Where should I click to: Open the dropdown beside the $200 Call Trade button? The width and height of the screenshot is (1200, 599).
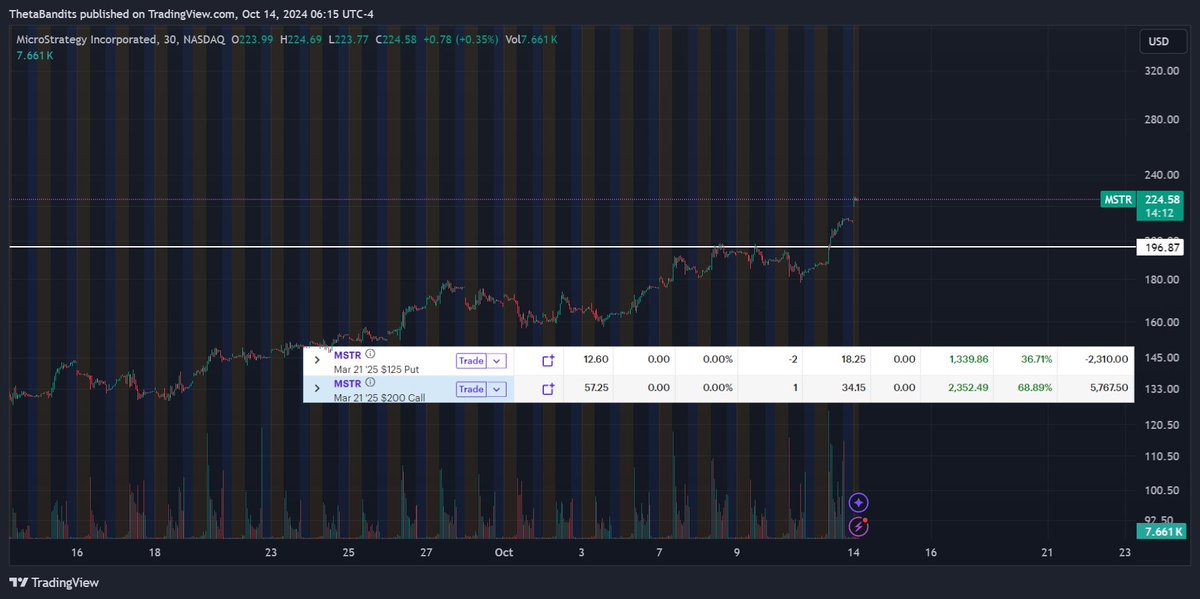(x=497, y=388)
